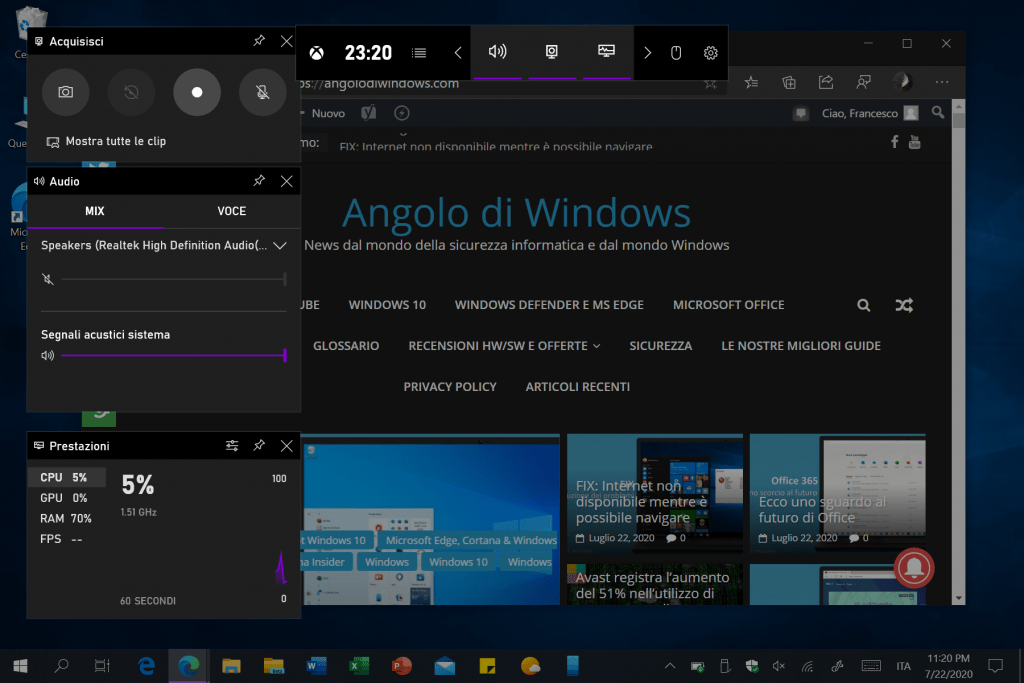This screenshot has width=1024, height=683.
Task: Toggle the Performance widget in Game Bar
Action: click(x=606, y=52)
